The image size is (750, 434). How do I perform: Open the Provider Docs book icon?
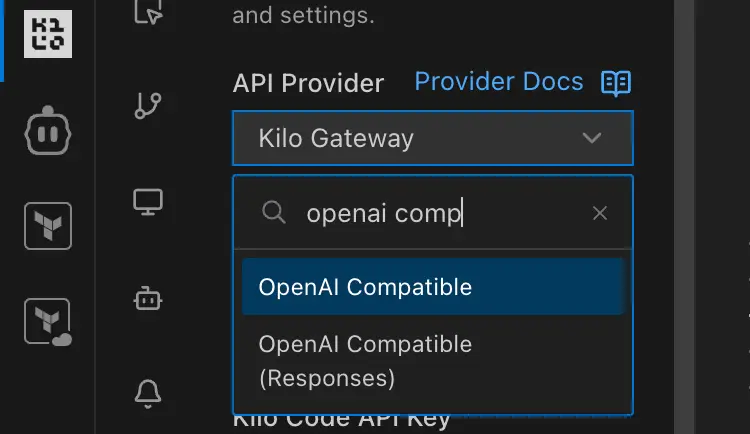click(x=616, y=83)
